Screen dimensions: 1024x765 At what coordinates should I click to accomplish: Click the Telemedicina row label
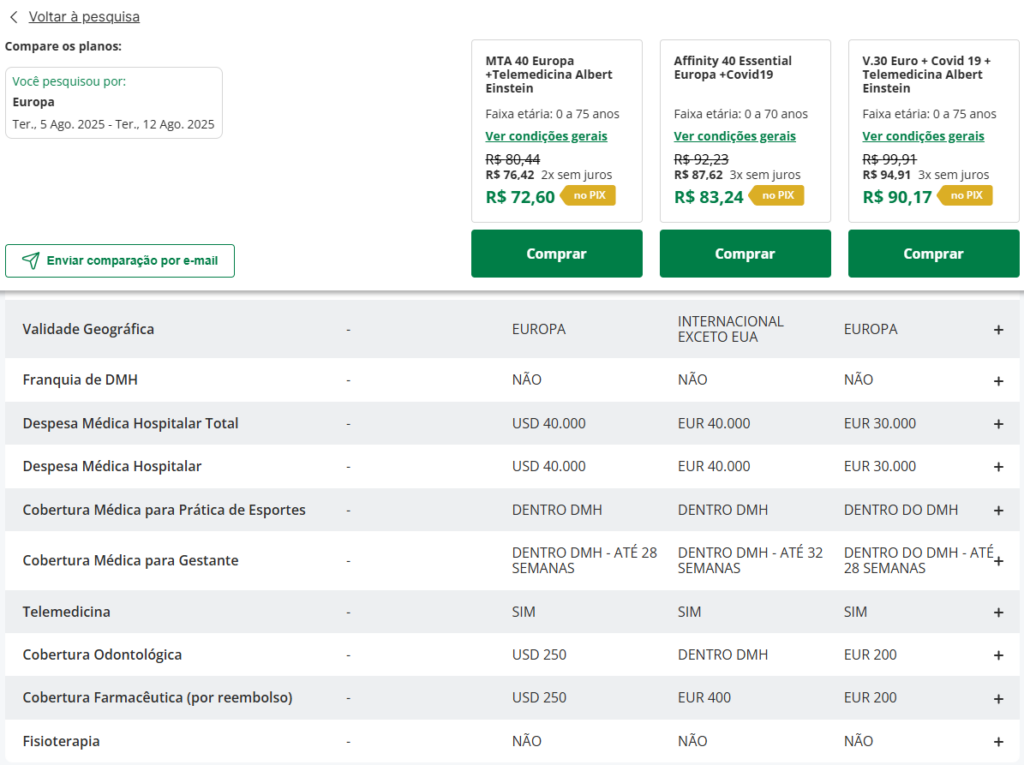click(66, 611)
